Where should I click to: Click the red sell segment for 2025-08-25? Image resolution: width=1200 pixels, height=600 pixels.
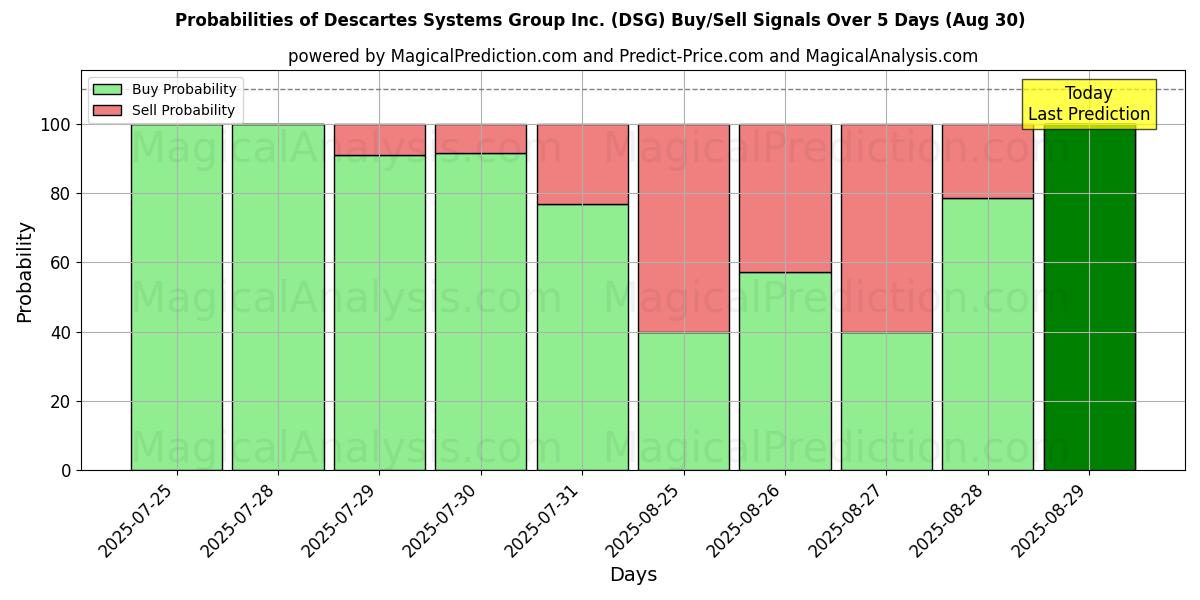[684, 228]
